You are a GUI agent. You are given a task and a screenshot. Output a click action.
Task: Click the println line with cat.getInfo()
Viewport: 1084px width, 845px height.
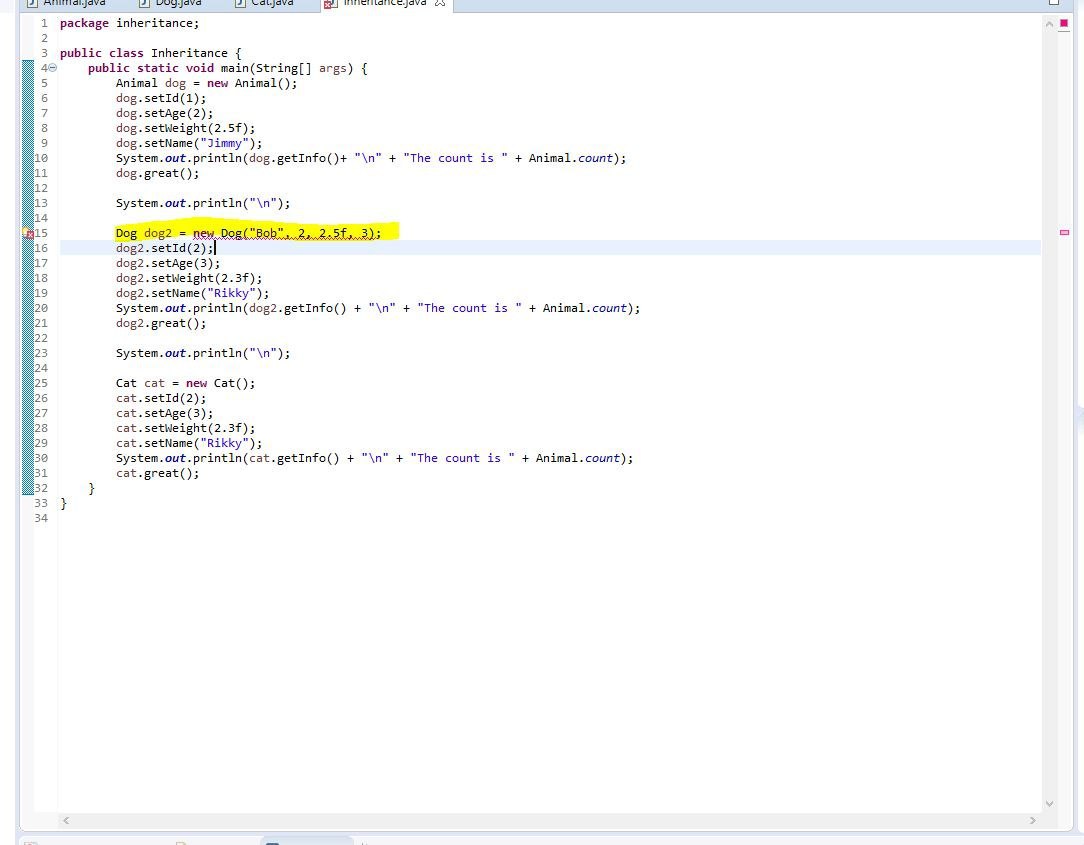[375, 458]
